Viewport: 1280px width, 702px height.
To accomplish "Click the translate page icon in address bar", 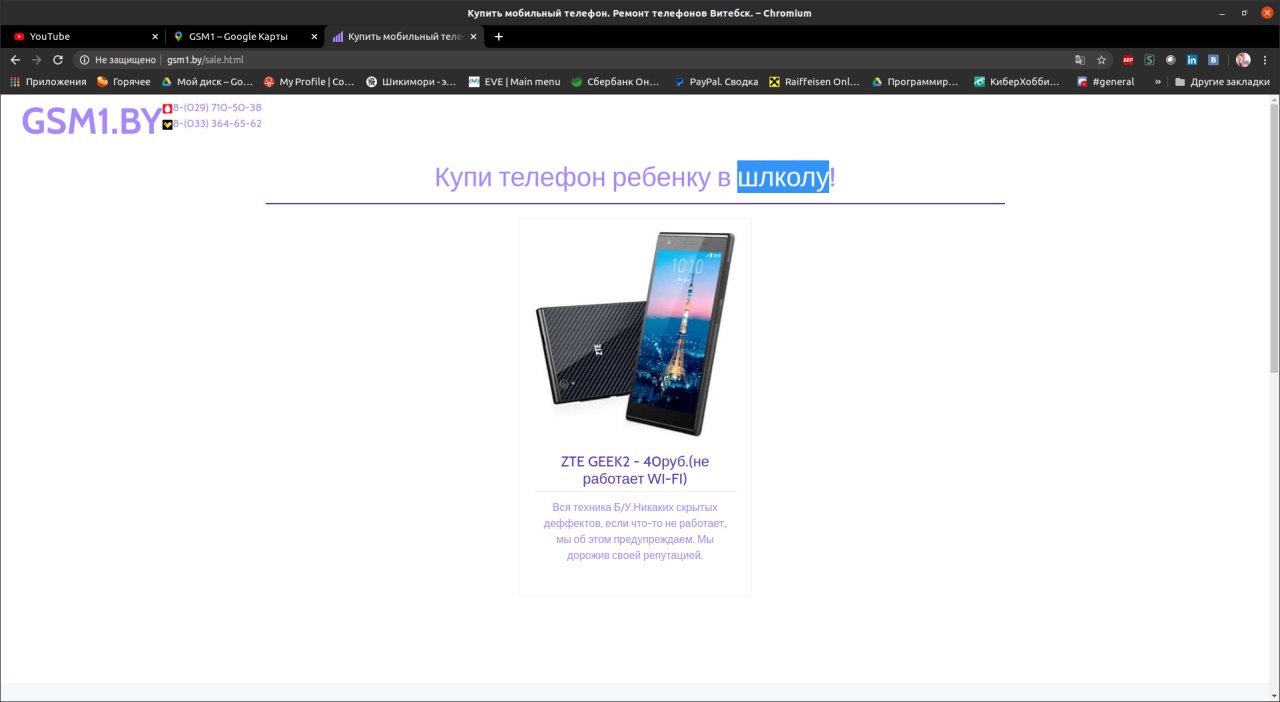I will 1080,60.
